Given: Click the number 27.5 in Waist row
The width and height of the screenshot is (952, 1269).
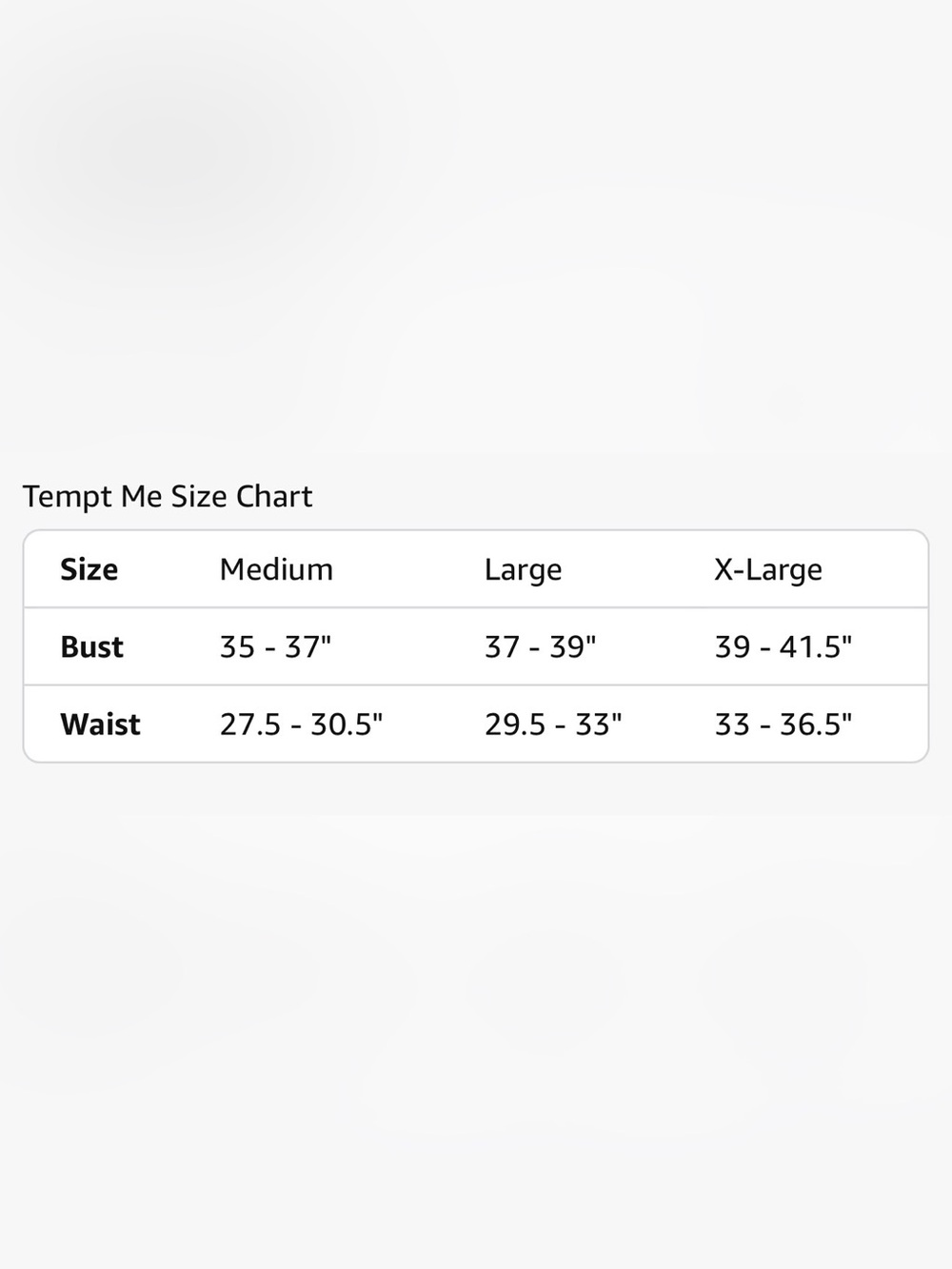Looking at the screenshot, I should point(250,724).
